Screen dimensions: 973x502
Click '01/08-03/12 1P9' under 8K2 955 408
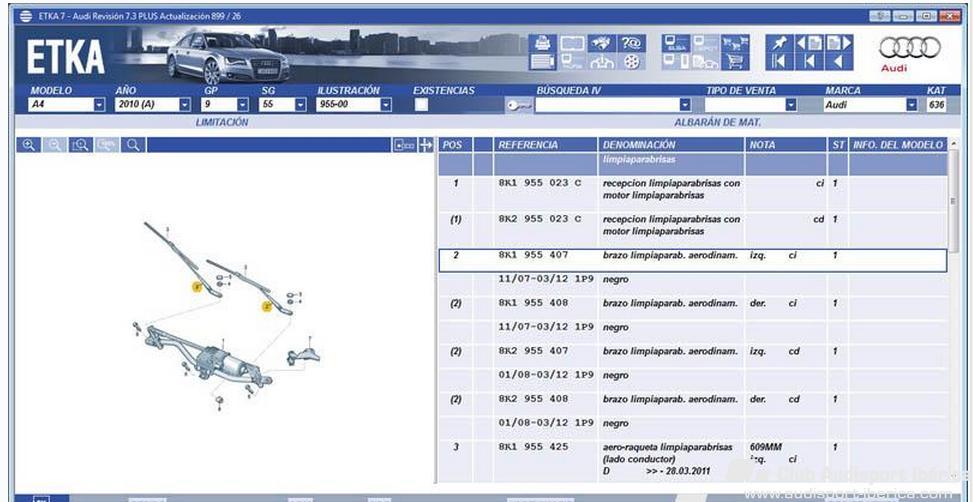tap(546, 423)
